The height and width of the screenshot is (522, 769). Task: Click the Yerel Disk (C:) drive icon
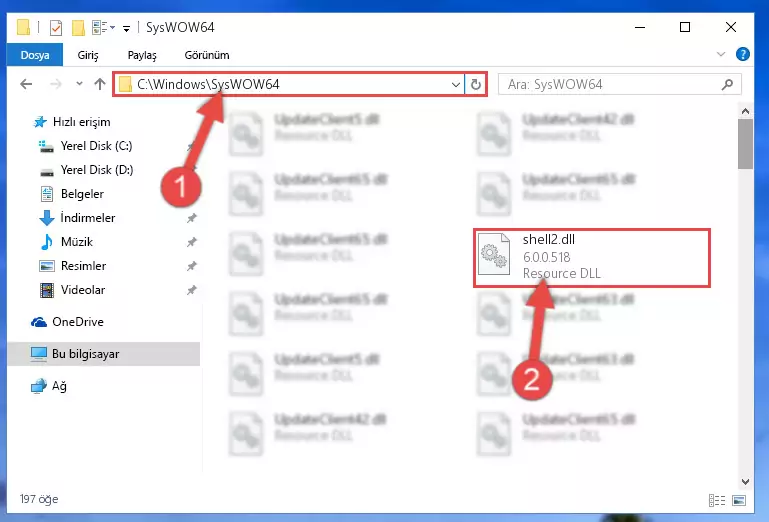pyautogui.click(x=46, y=146)
